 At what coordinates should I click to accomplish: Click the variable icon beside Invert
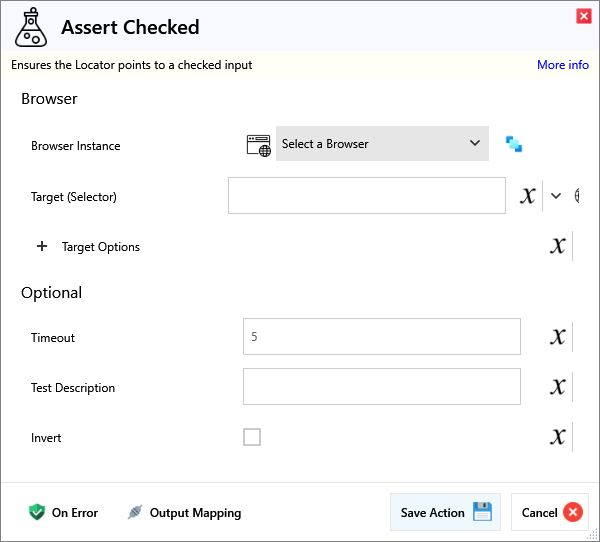click(558, 437)
